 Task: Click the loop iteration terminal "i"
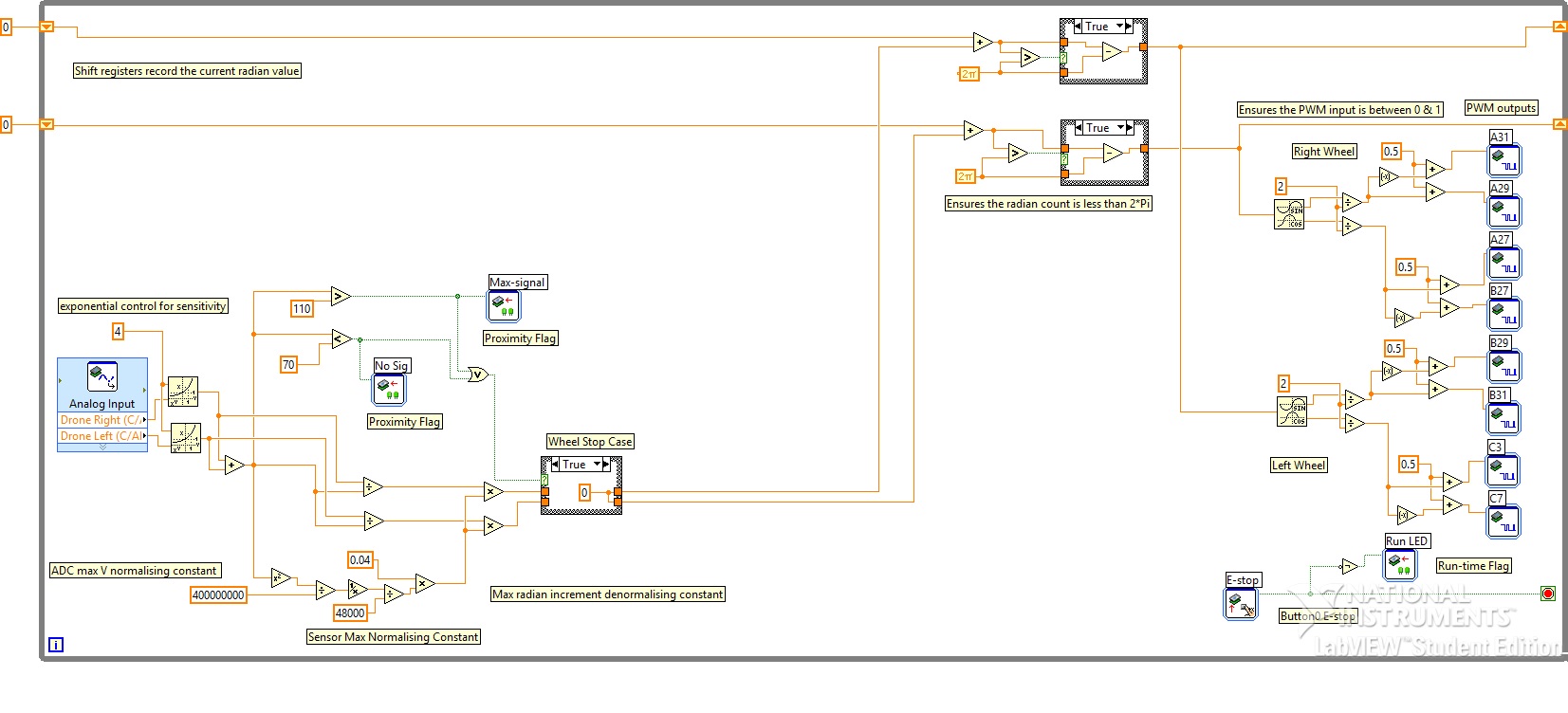56,645
